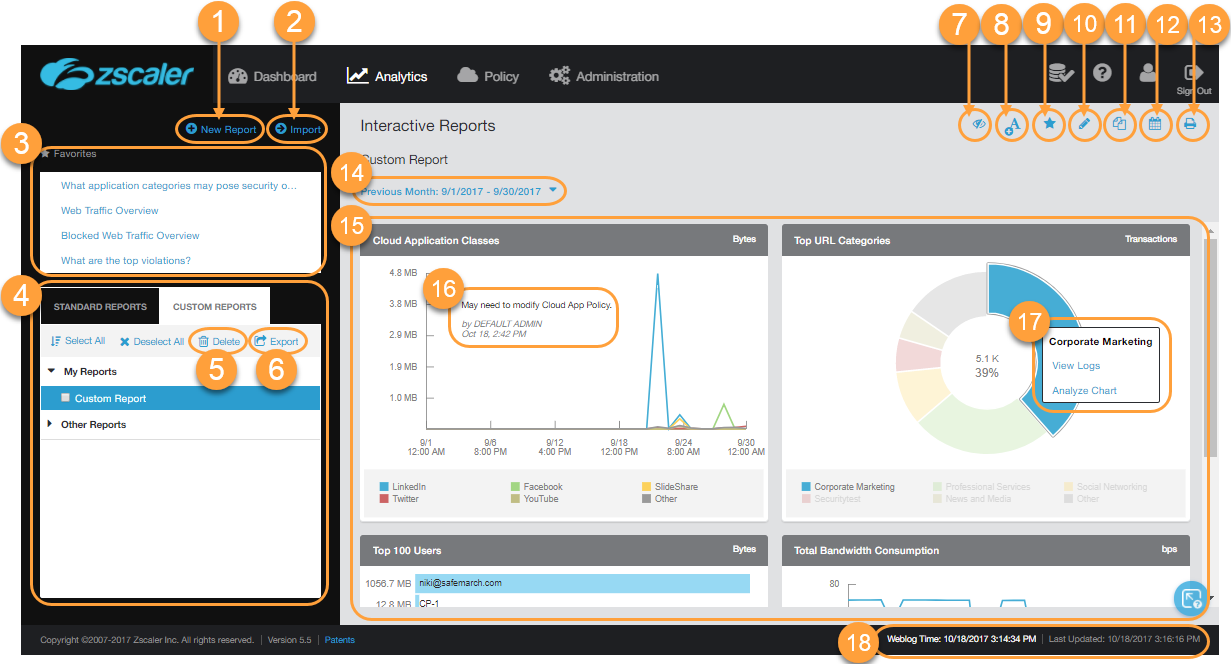The image size is (1231, 664).
Task: Print the report using the printer icon
Action: click(1192, 125)
